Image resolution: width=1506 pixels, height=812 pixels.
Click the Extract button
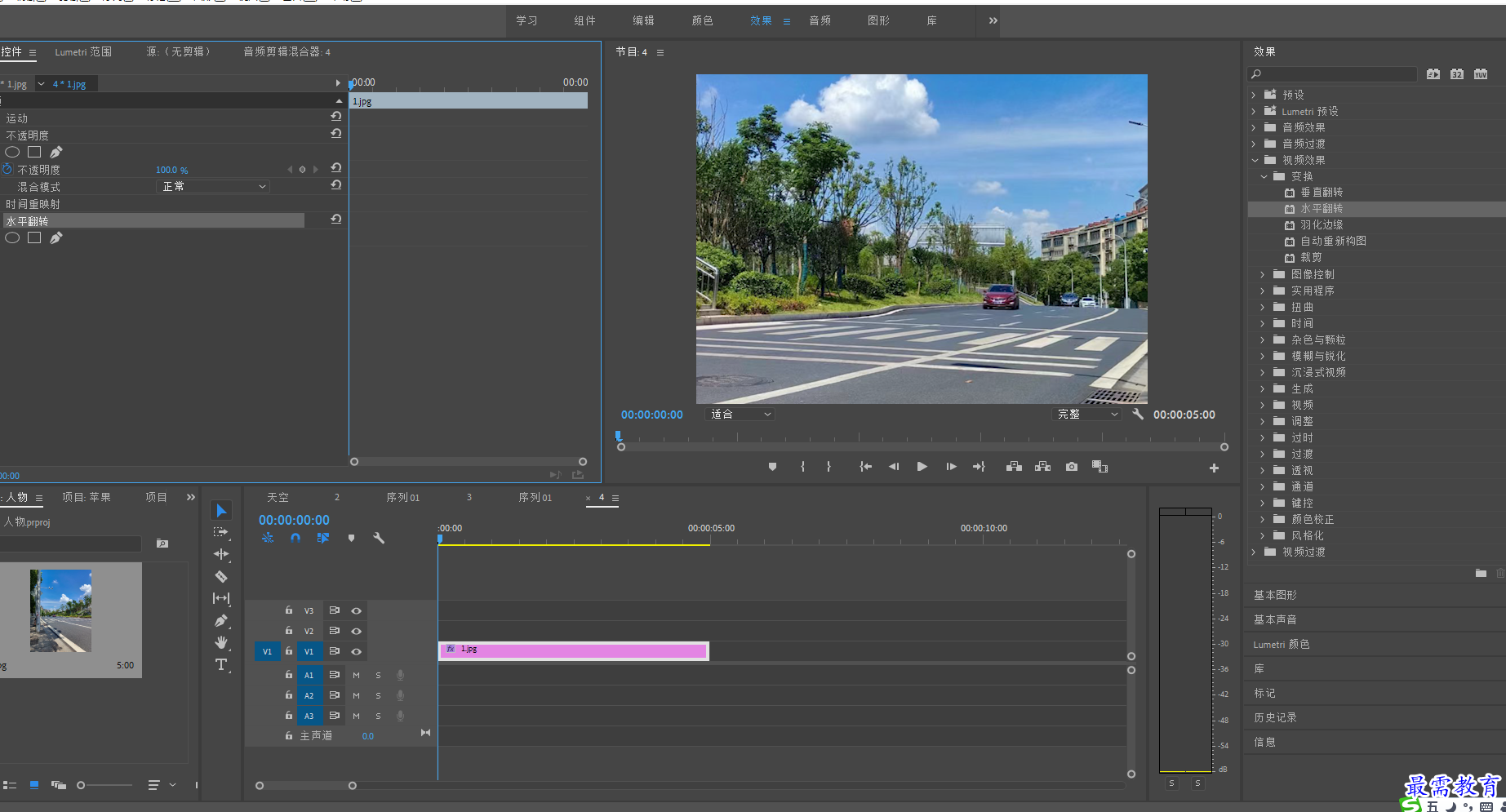pos(1042,467)
